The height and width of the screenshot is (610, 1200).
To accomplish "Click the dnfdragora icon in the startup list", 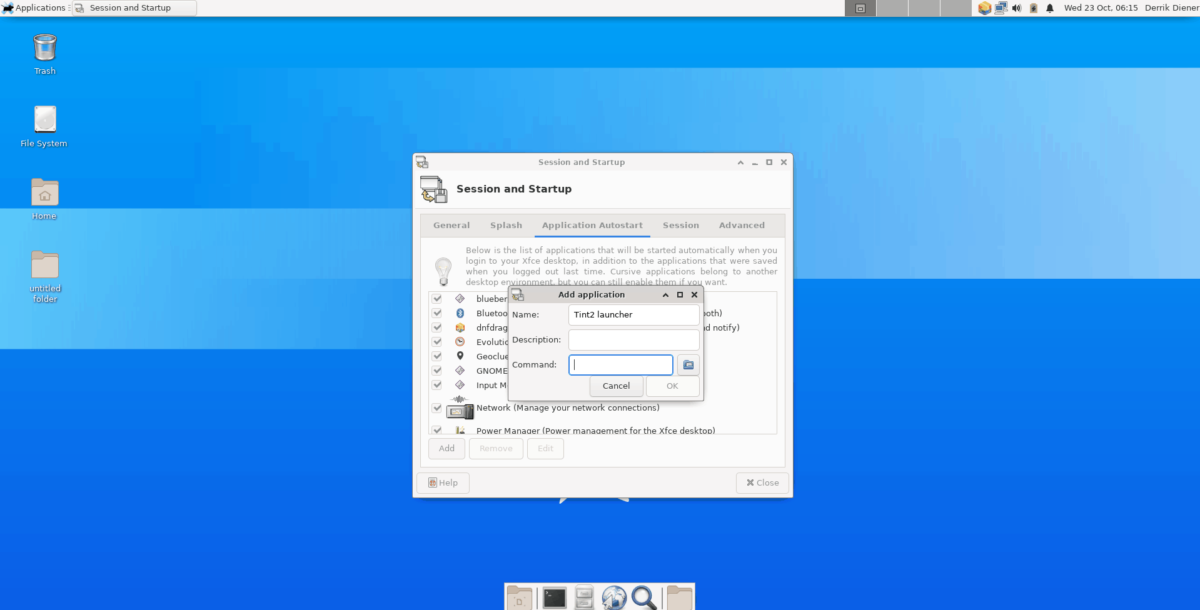I will pyautogui.click(x=460, y=327).
